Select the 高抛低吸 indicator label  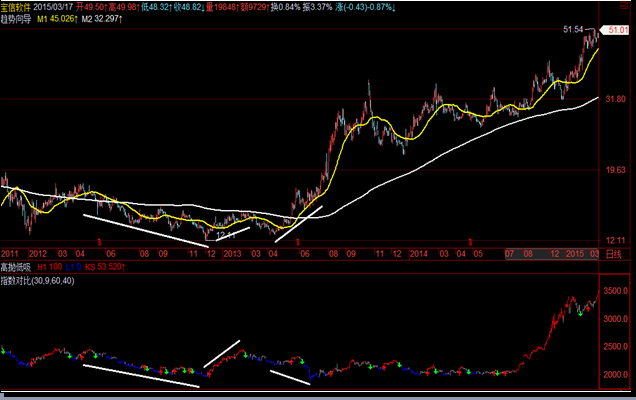point(17,267)
